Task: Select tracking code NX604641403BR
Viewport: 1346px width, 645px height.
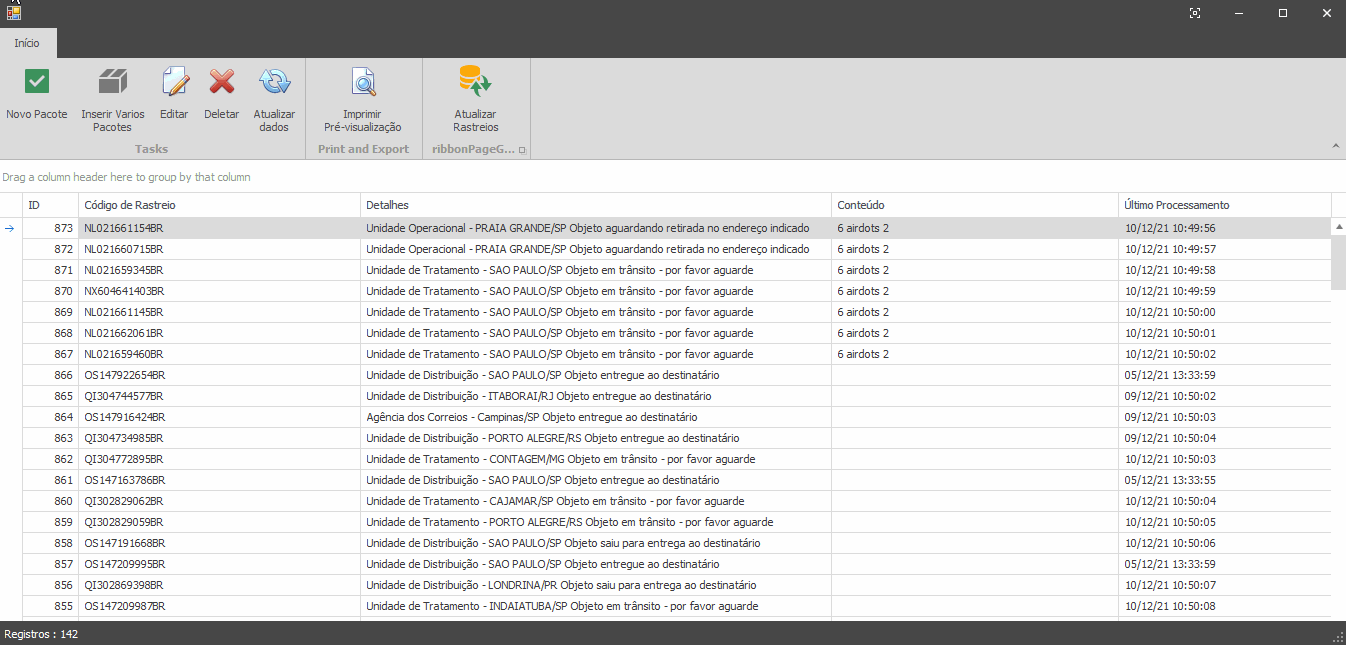Action: pyautogui.click(x=124, y=291)
